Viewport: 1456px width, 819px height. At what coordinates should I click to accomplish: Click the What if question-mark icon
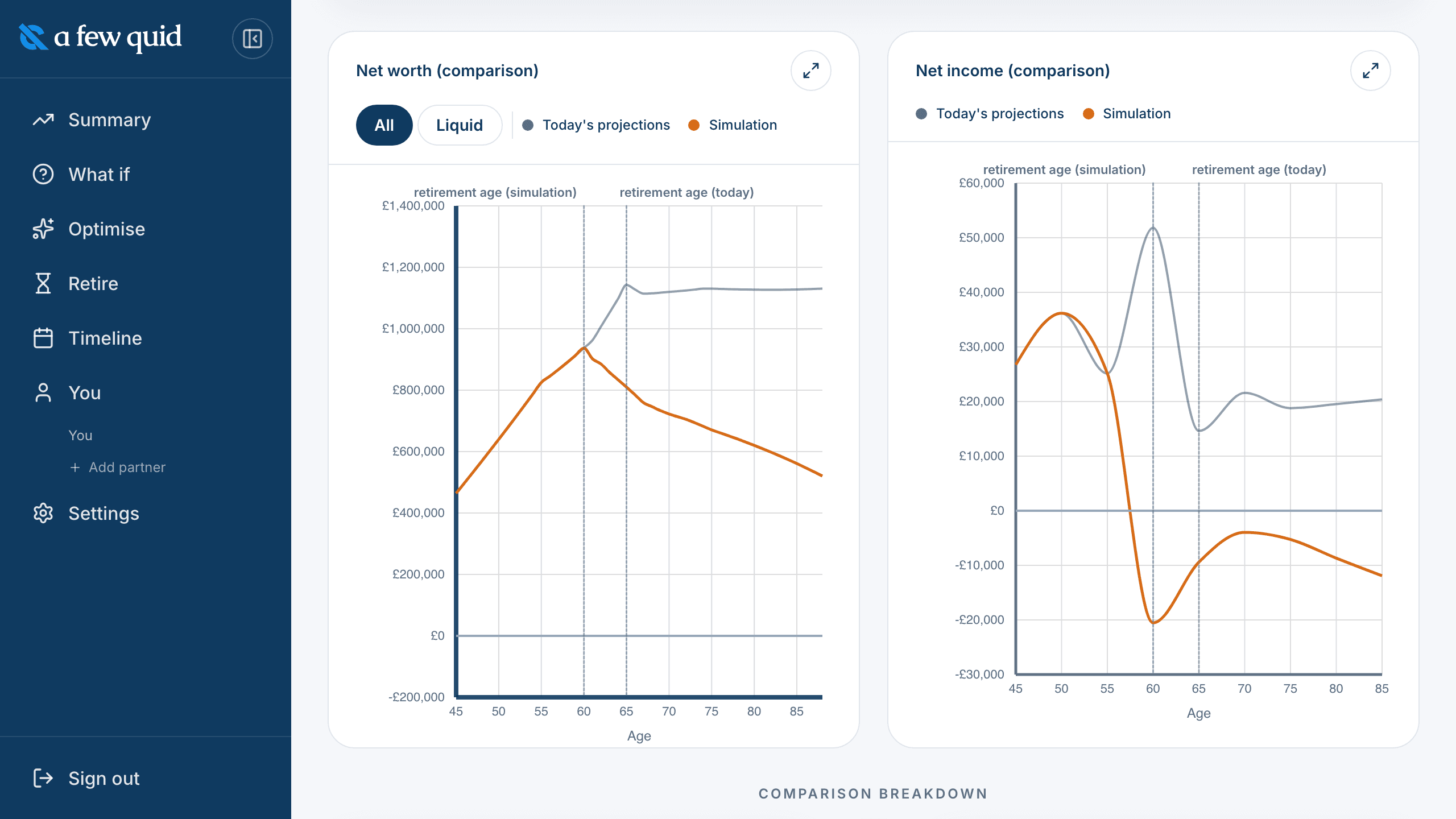tap(43, 175)
